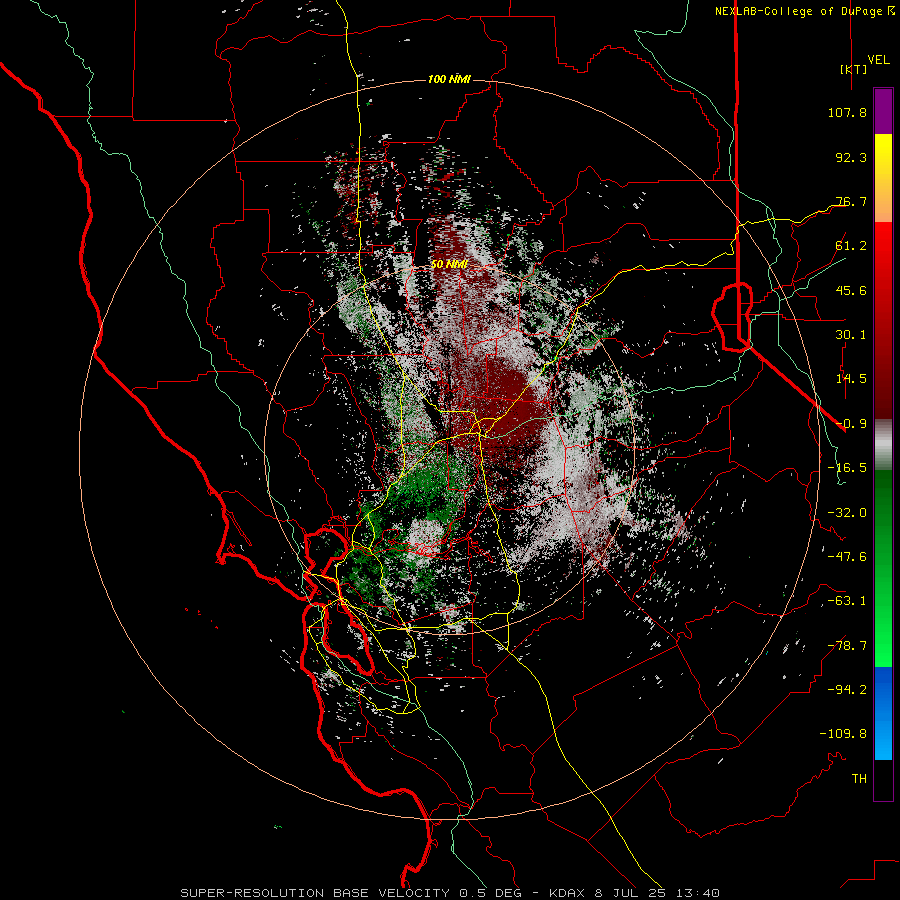Click the VEL legend title
900x900 pixels.
pyautogui.click(x=878, y=60)
